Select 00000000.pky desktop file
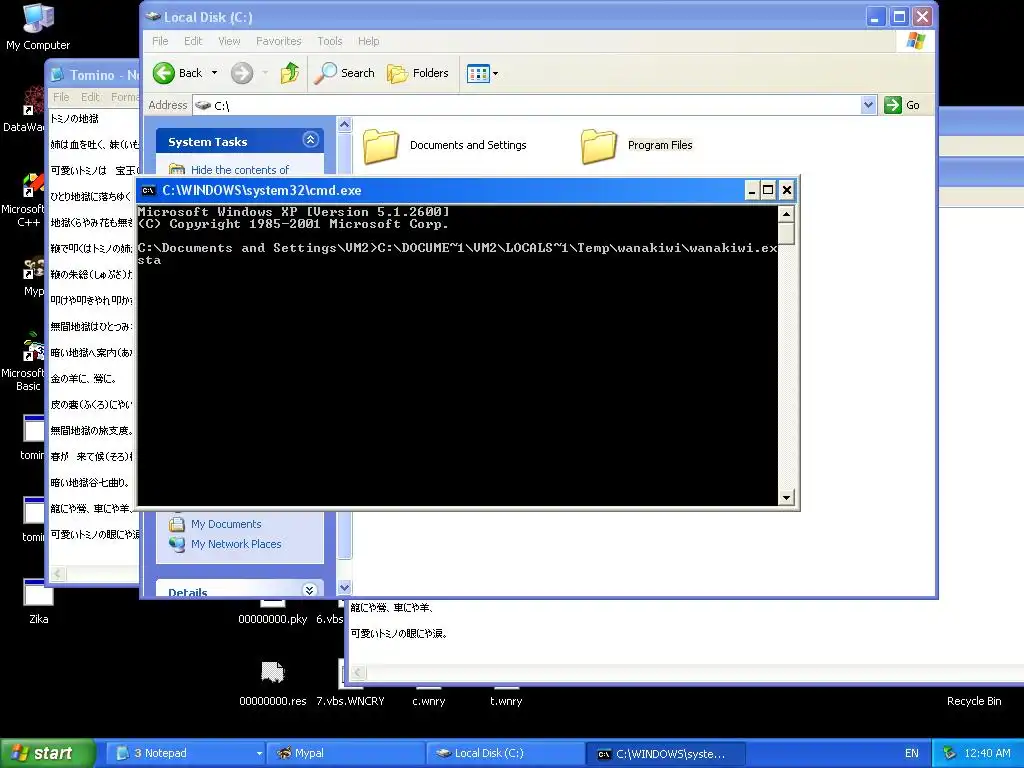 tap(272, 612)
